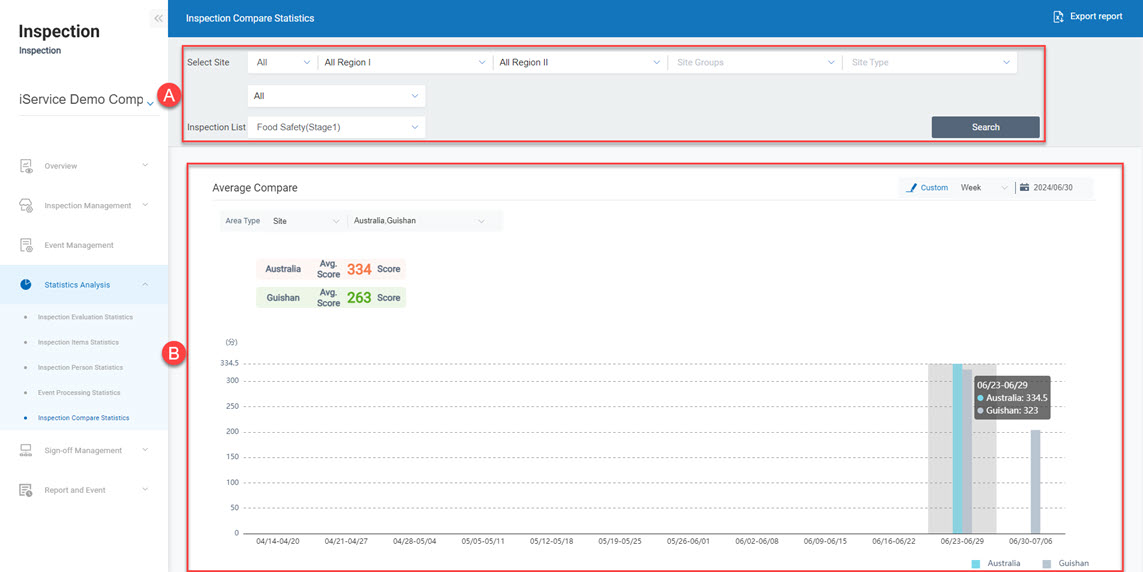Click the Search button
Screen dimensions: 1143x572
[x=985, y=127]
